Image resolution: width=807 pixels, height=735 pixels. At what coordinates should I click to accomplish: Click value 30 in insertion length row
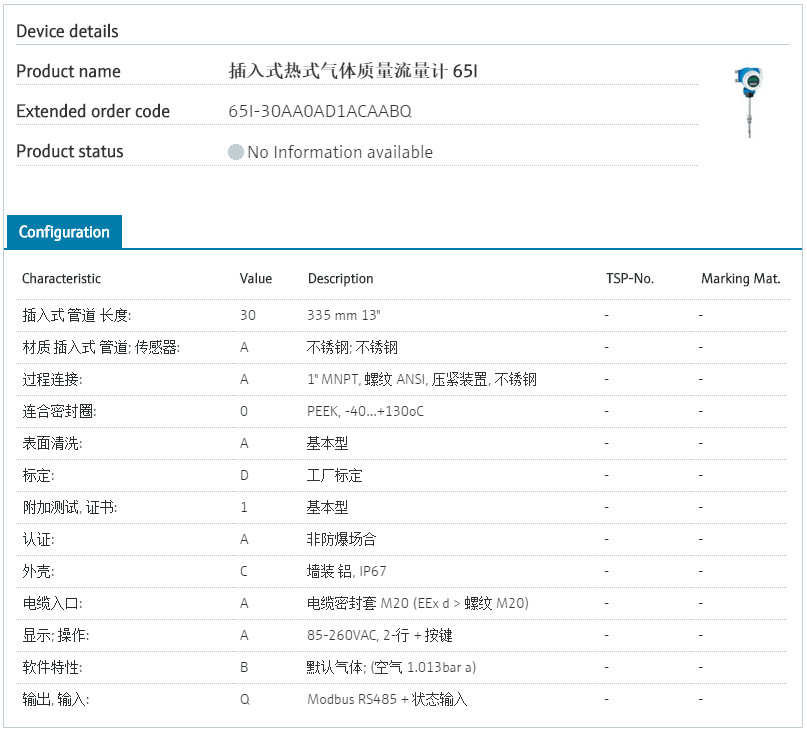tap(248, 315)
